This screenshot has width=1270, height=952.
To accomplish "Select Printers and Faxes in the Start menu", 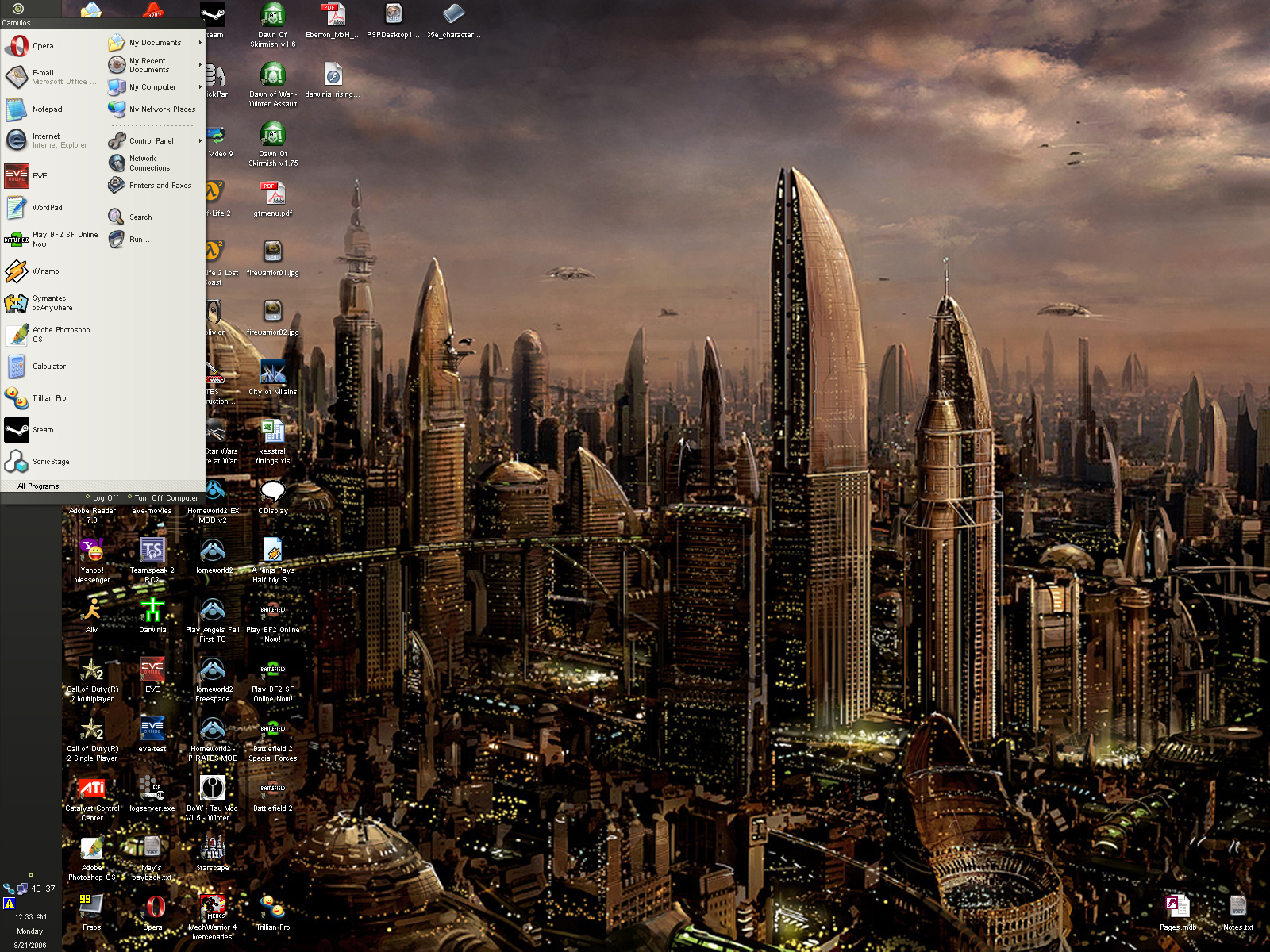I will (x=159, y=186).
